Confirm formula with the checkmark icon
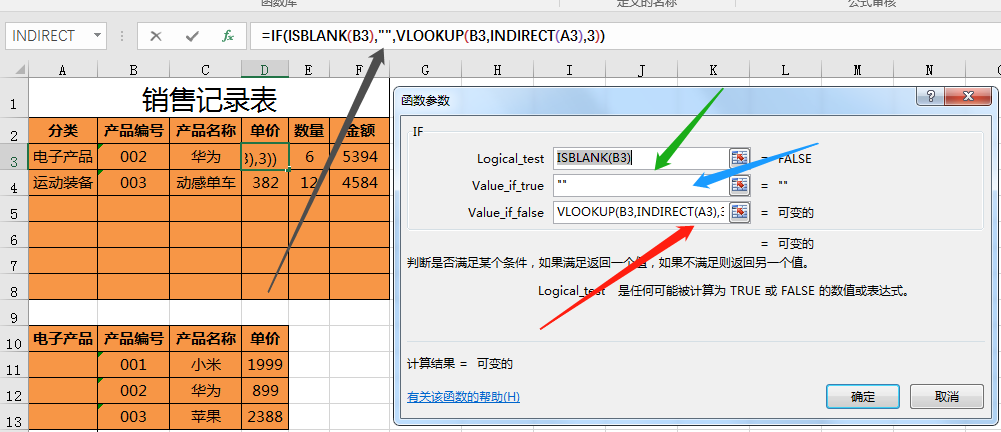 click(192, 36)
